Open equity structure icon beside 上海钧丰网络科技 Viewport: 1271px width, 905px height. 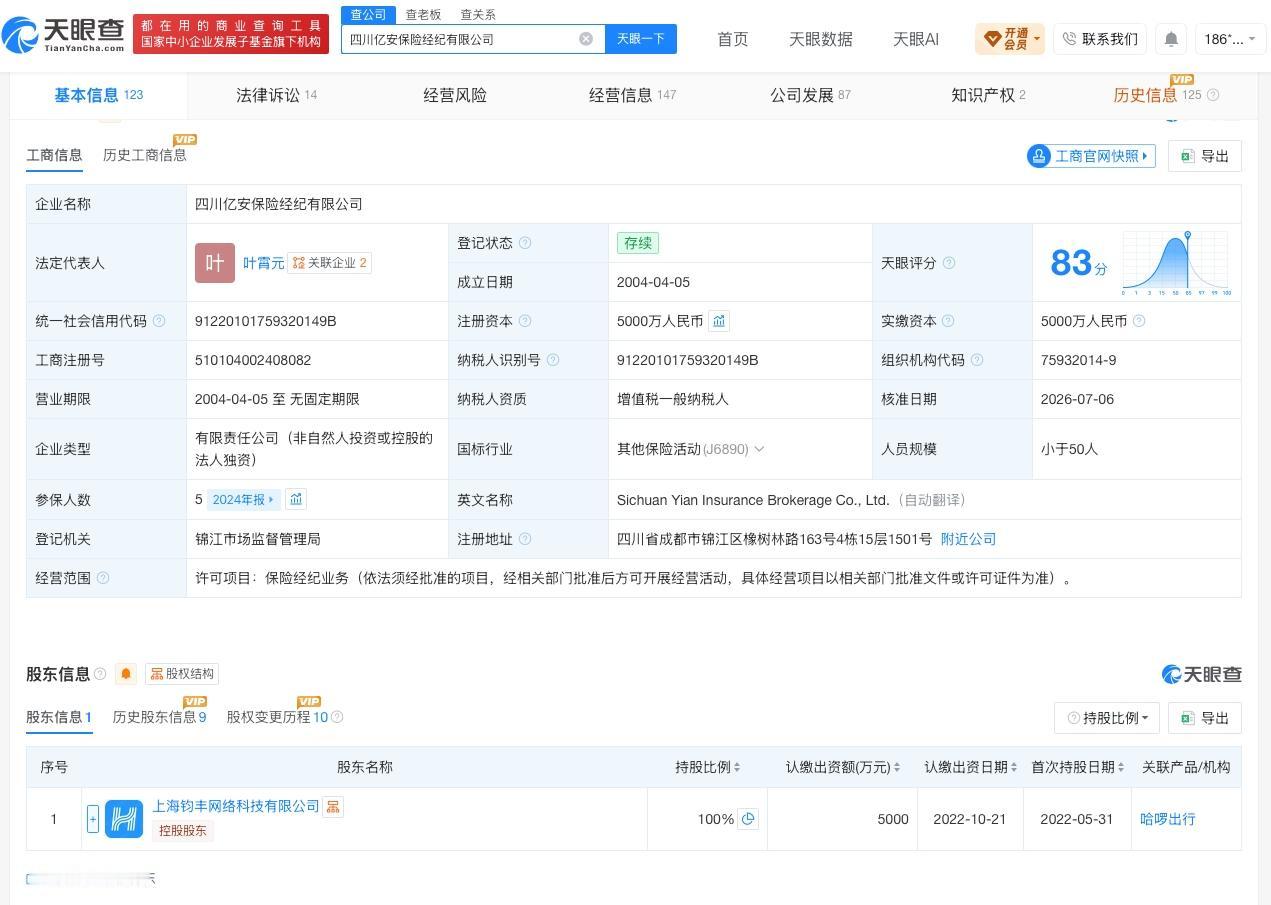tap(333, 806)
